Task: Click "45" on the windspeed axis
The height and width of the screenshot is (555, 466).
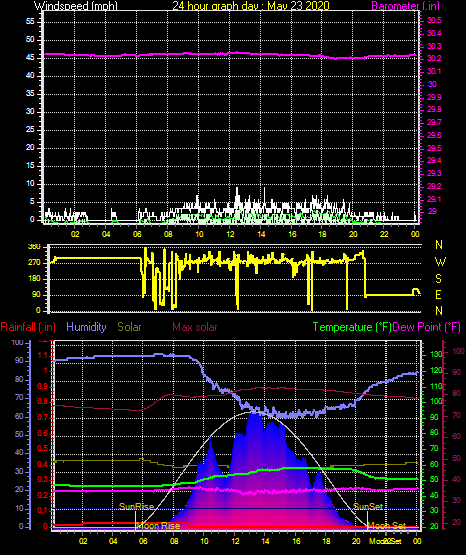Action: 30,57
